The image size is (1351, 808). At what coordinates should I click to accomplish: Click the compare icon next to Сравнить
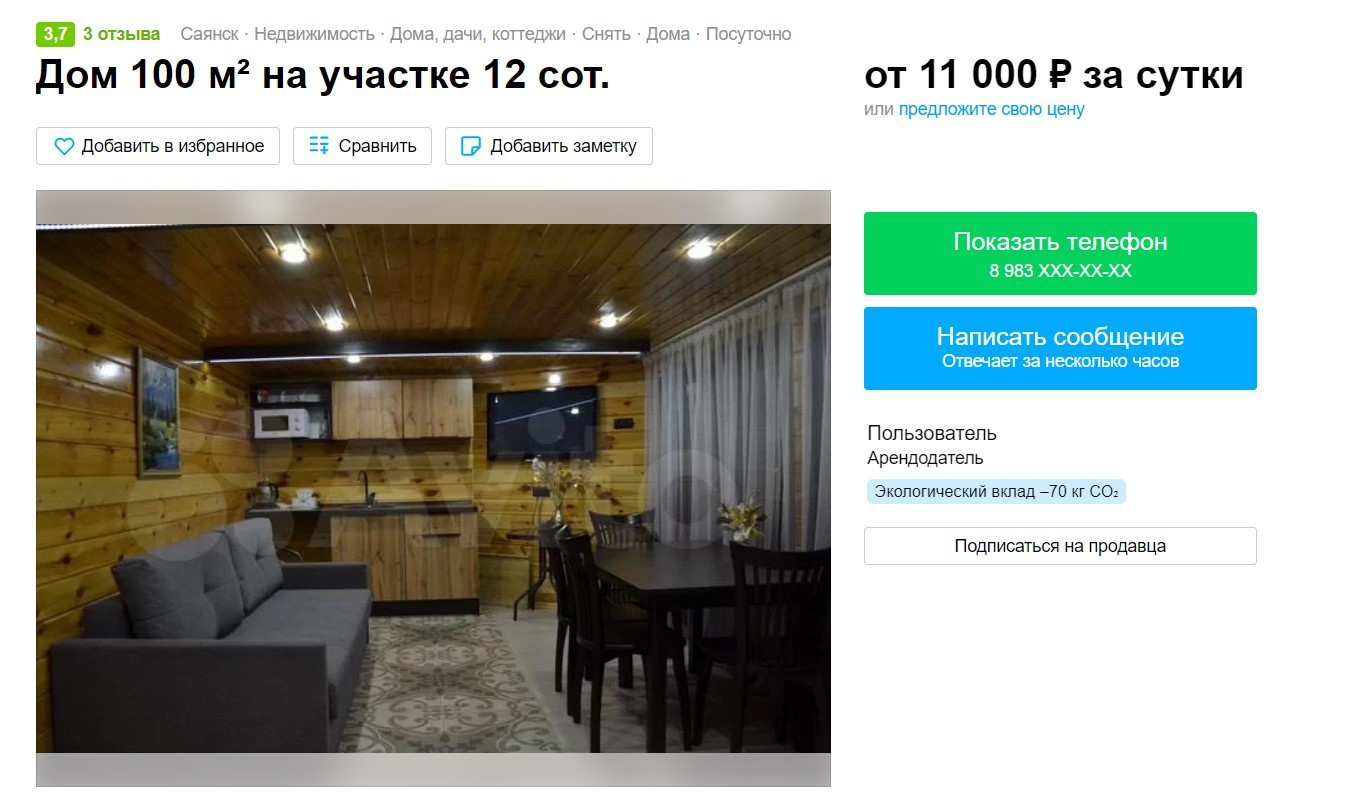click(319, 146)
